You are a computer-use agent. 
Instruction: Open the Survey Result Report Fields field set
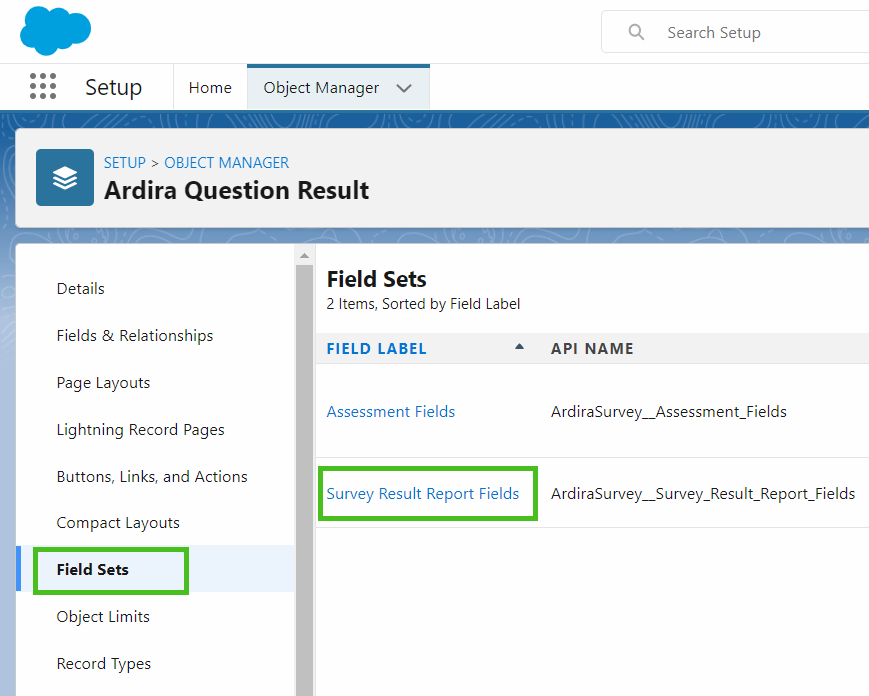pos(427,493)
